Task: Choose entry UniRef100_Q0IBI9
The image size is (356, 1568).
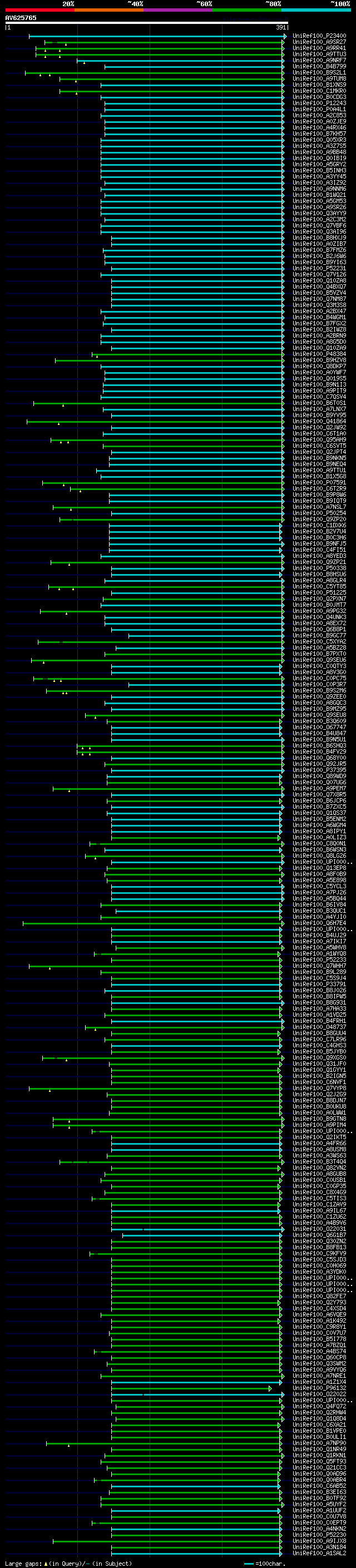Action: coord(319,159)
